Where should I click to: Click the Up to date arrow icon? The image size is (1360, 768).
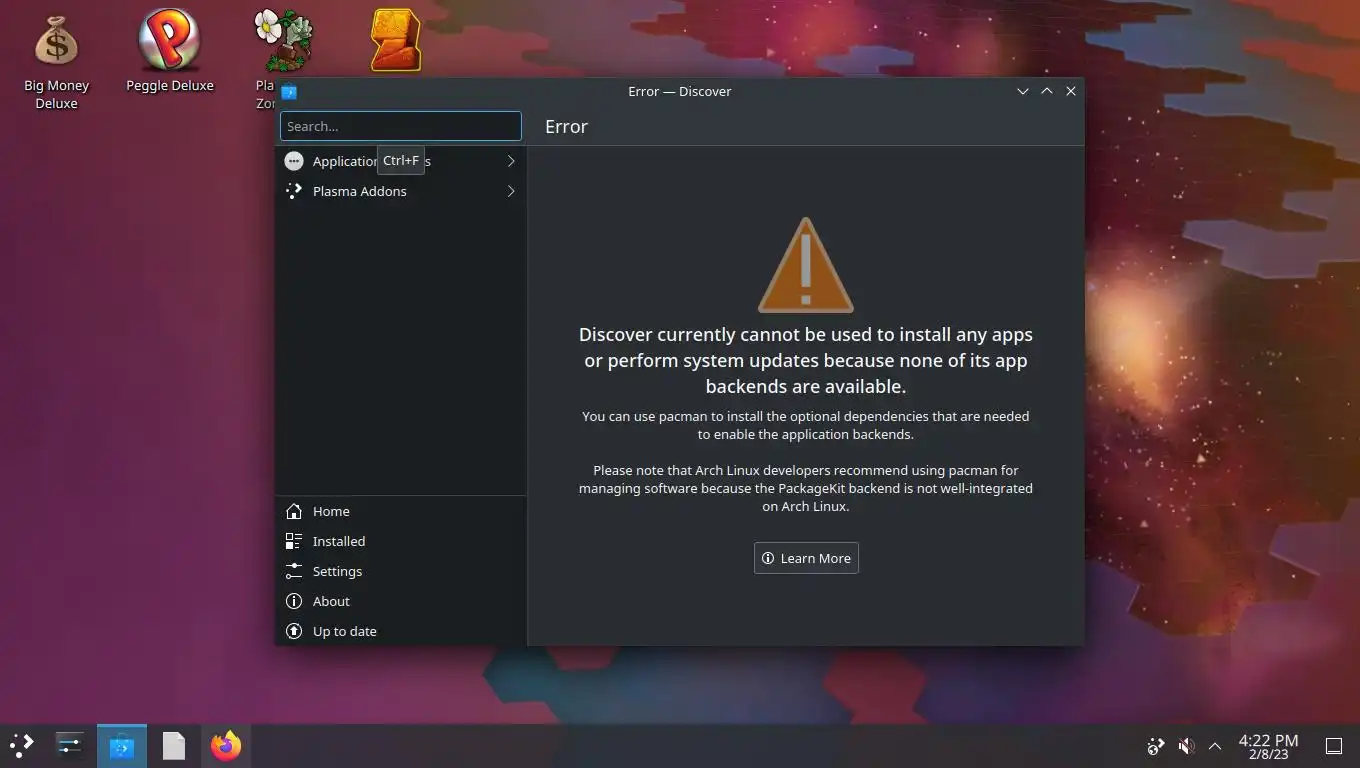point(294,631)
